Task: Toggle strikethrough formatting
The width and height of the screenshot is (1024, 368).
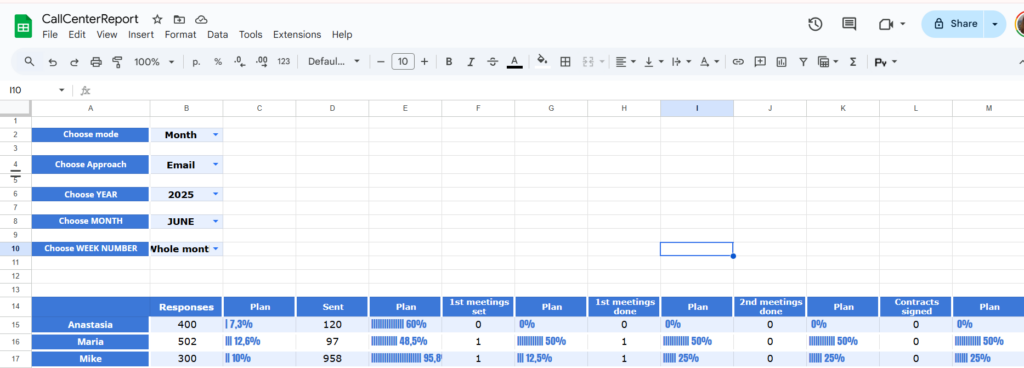Action: pos(492,62)
